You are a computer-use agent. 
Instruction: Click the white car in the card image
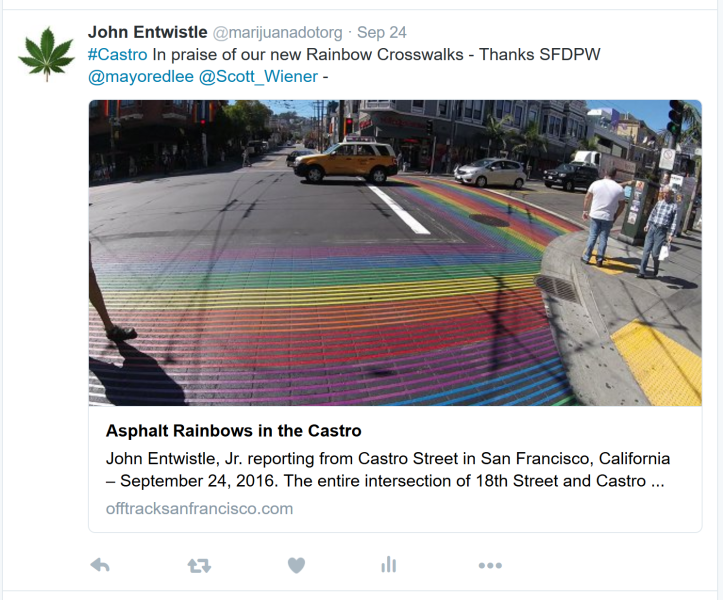click(490, 173)
